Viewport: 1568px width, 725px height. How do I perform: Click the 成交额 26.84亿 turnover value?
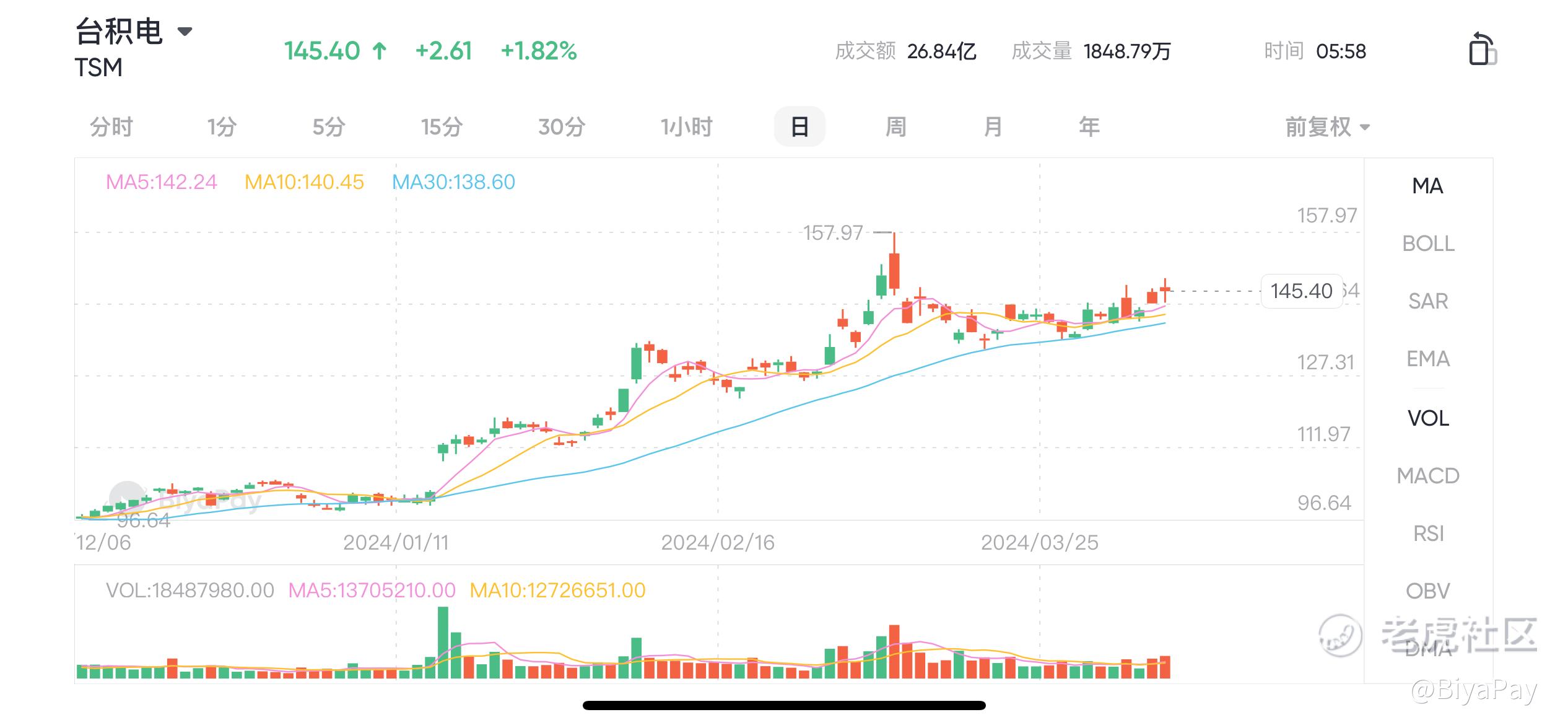pos(905,51)
